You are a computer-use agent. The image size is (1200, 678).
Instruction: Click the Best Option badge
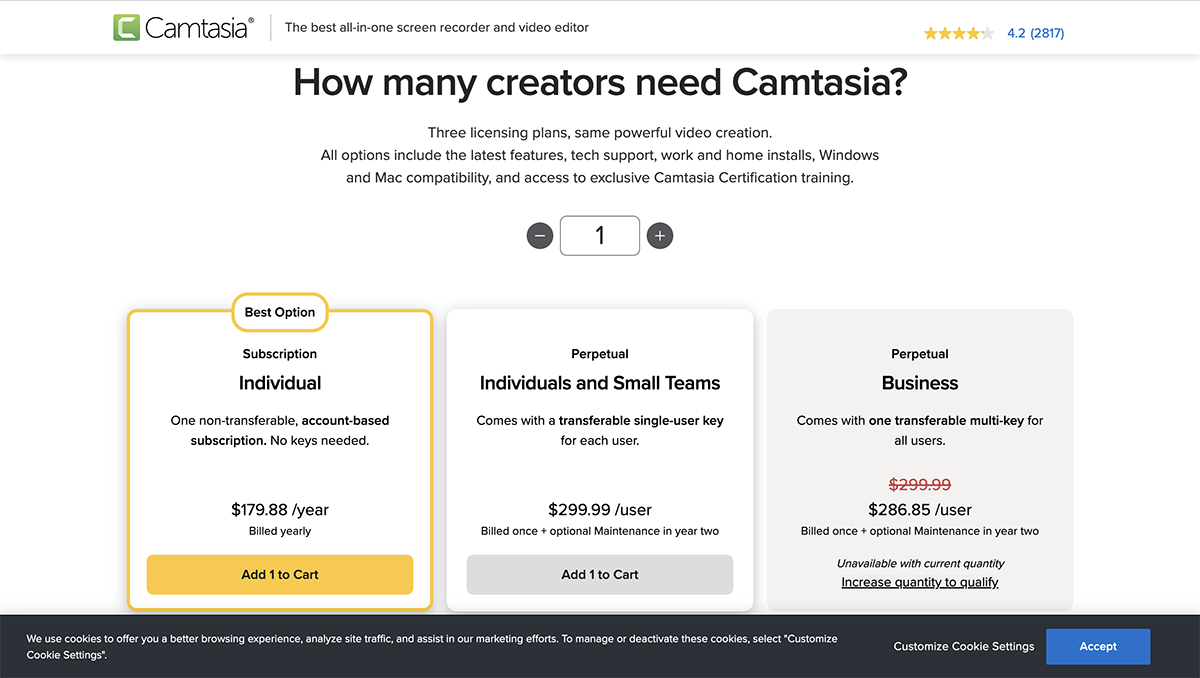click(280, 312)
